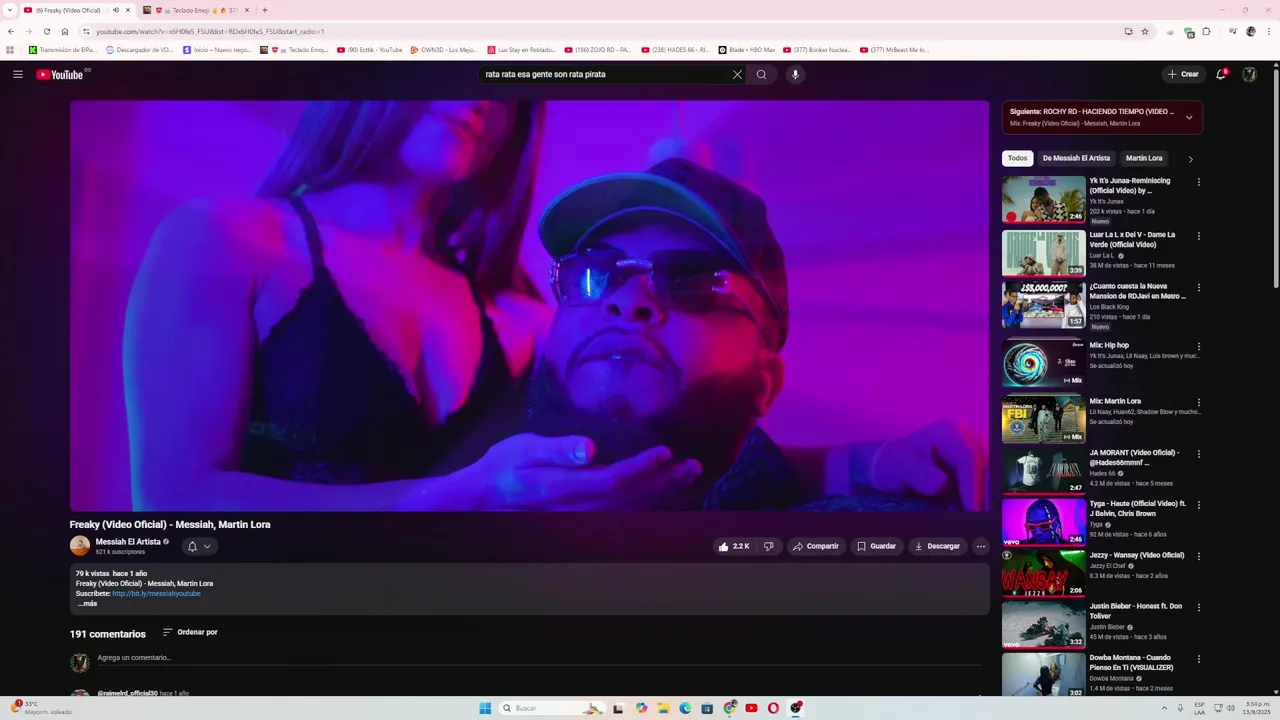This screenshot has width=1280, height=720.
Task: Dislike the video with thumbs down
Action: coord(768,546)
